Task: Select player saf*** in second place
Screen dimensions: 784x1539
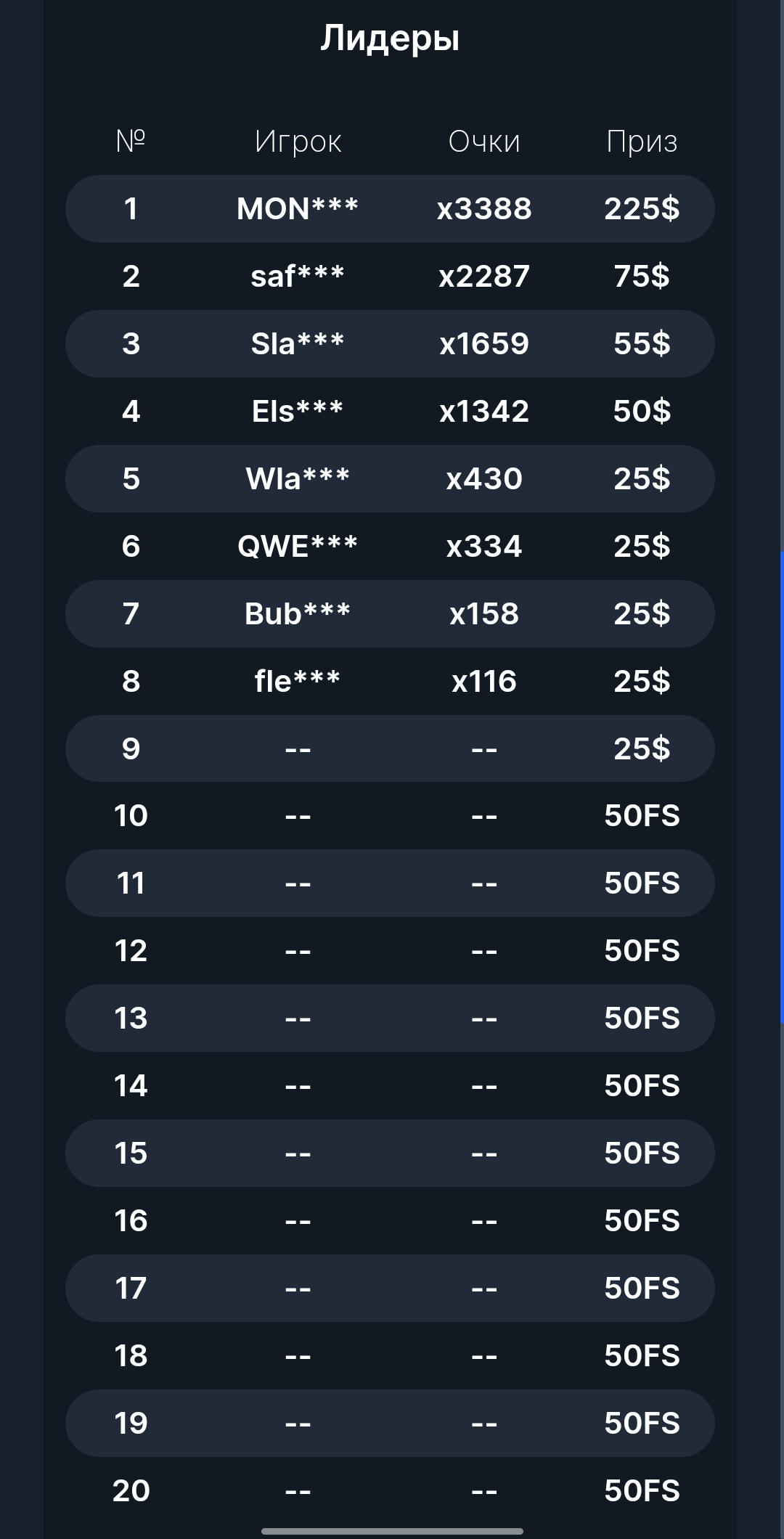Action: pos(298,277)
